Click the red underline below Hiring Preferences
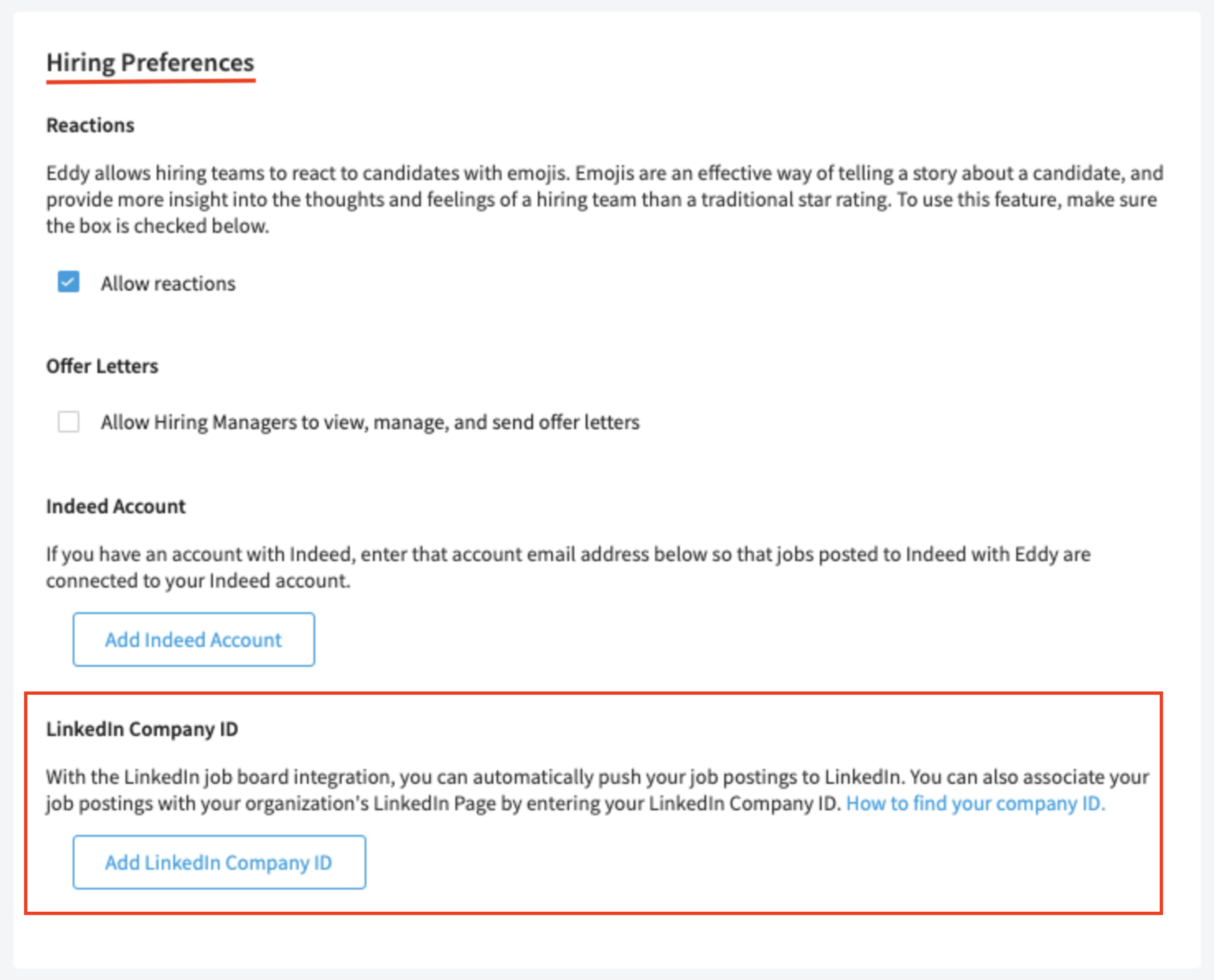This screenshot has height=980, width=1214. click(151, 81)
